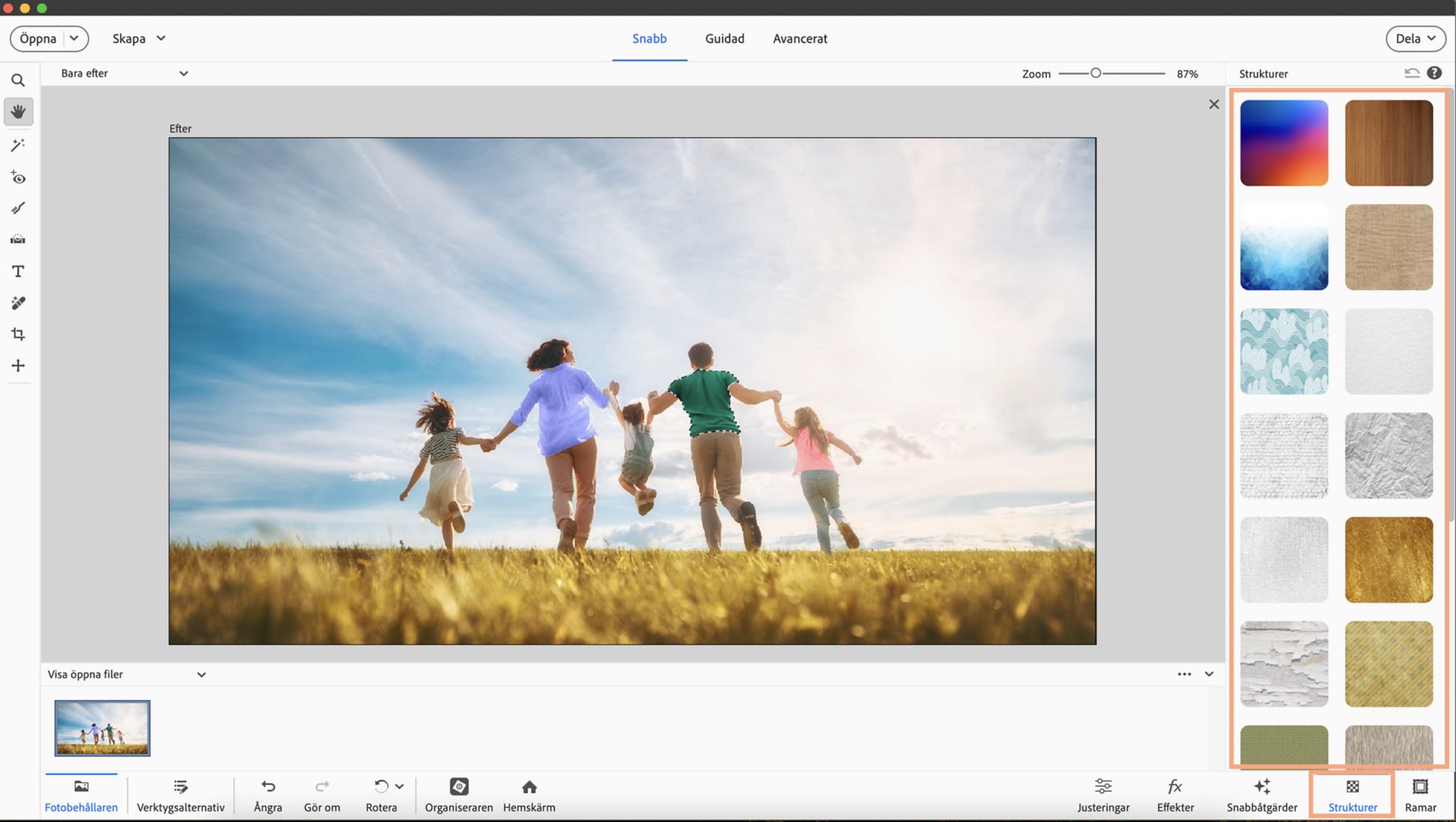The image size is (1456, 822).
Task: Open the Bara efter view dropdown
Action: pyautogui.click(x=124, y=74)
